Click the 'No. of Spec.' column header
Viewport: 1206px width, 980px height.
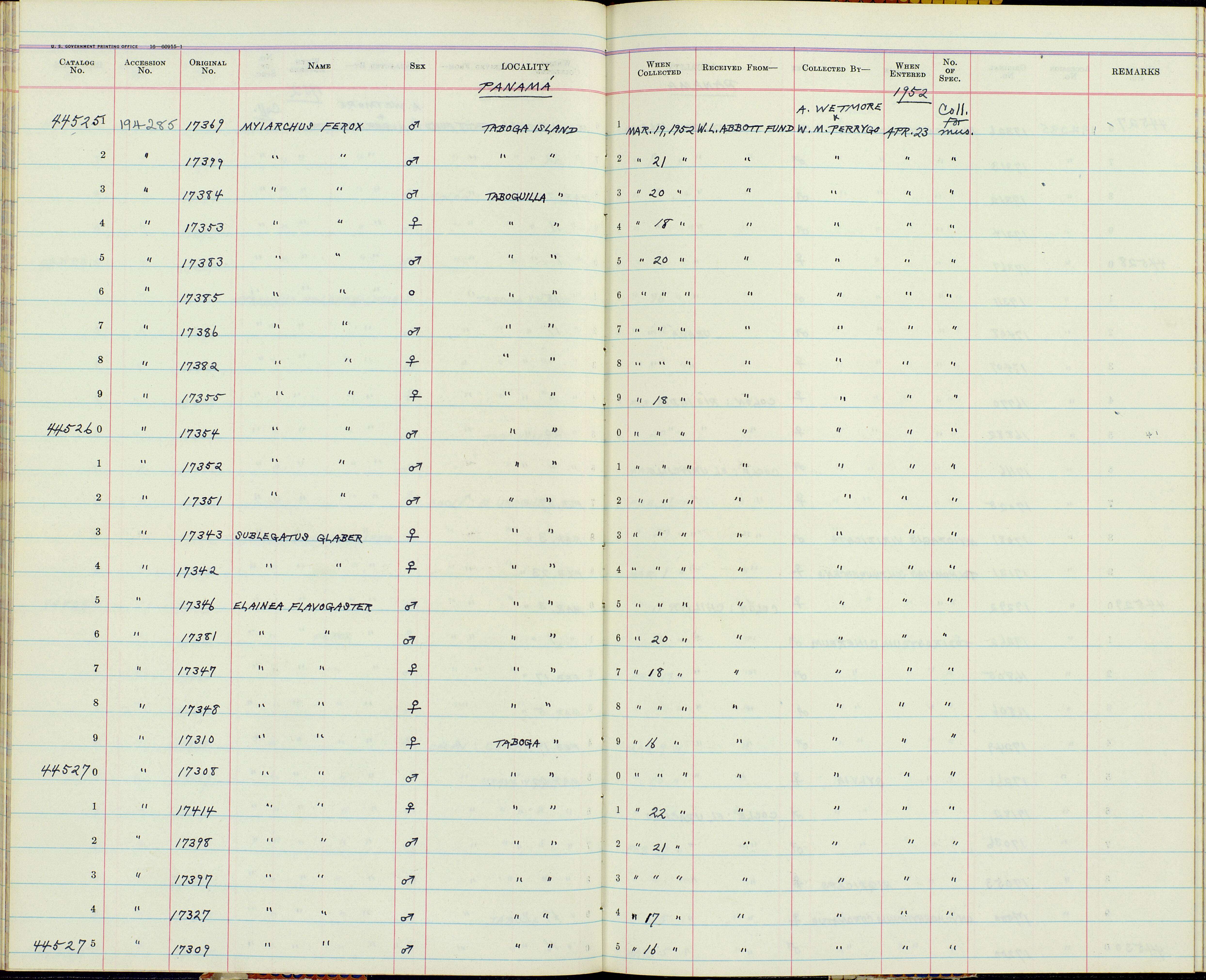pyautogui.click(x=950, y=71)
